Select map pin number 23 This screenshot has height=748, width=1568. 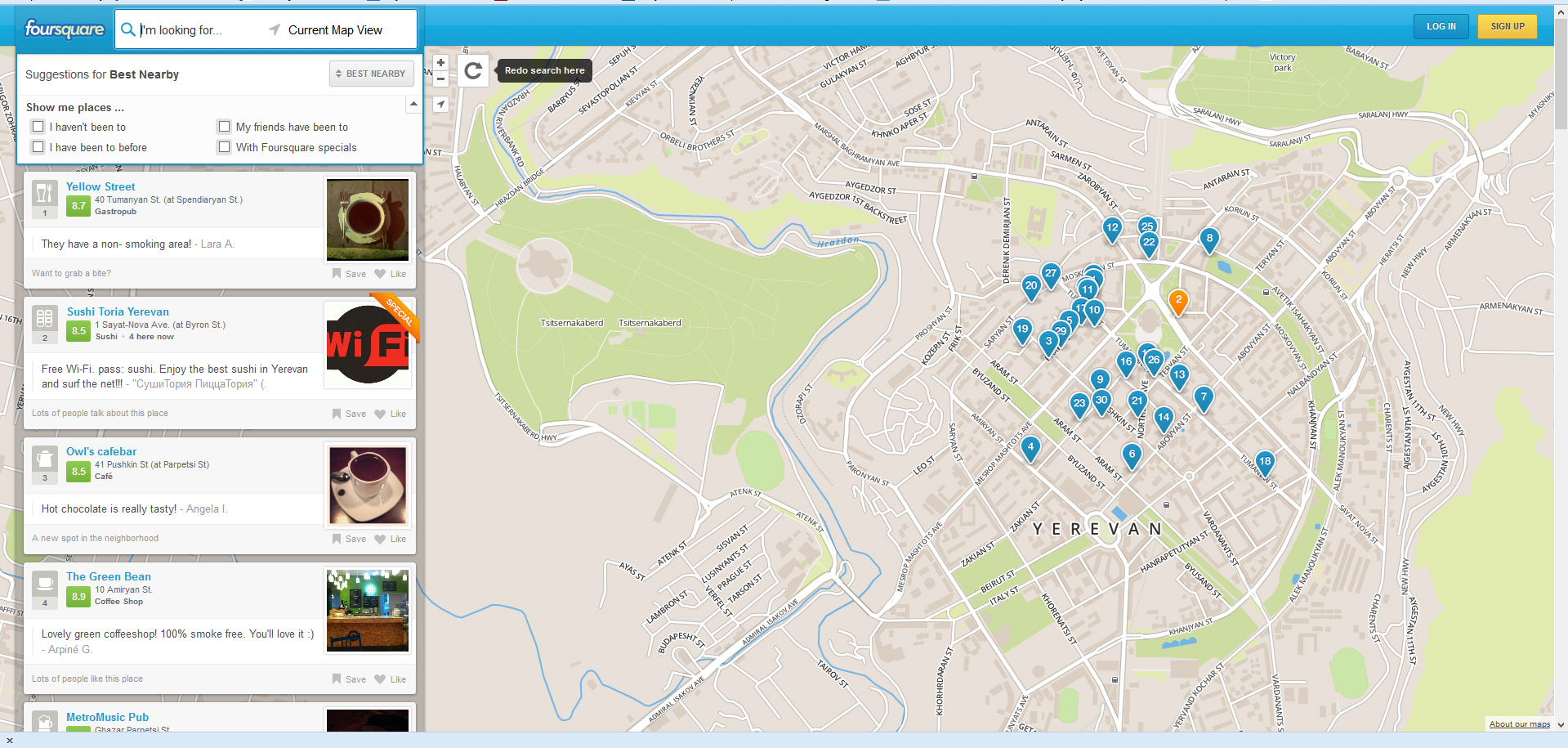[x=1079, y=405]
